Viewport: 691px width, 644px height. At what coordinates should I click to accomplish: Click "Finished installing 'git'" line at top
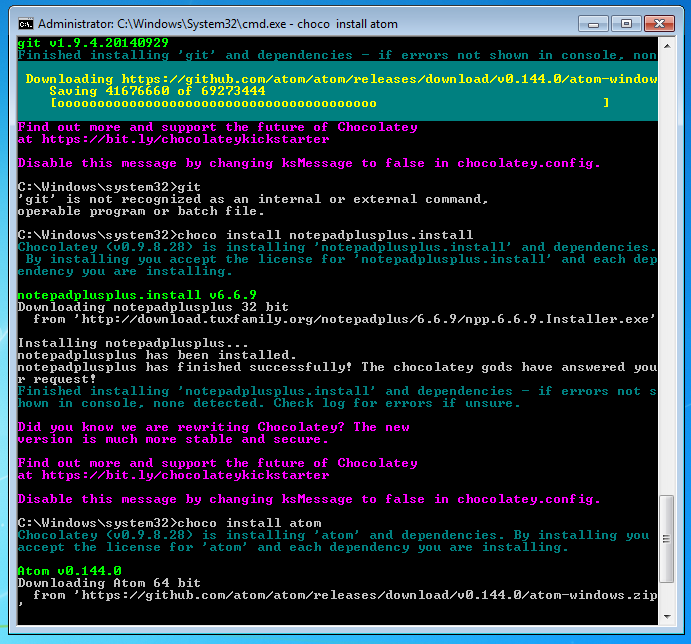click(338, 55)
